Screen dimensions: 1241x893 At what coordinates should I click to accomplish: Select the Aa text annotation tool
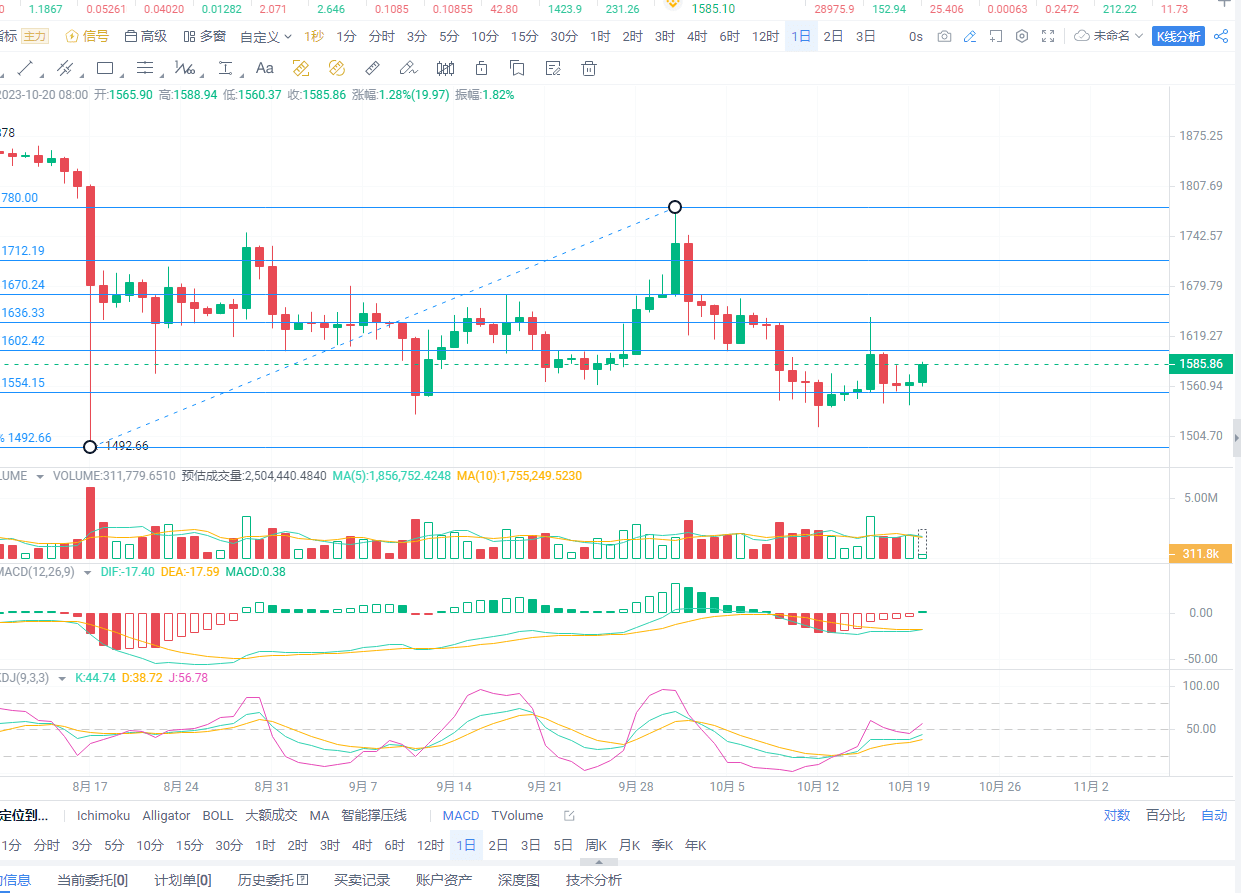[x=265, y=68]
